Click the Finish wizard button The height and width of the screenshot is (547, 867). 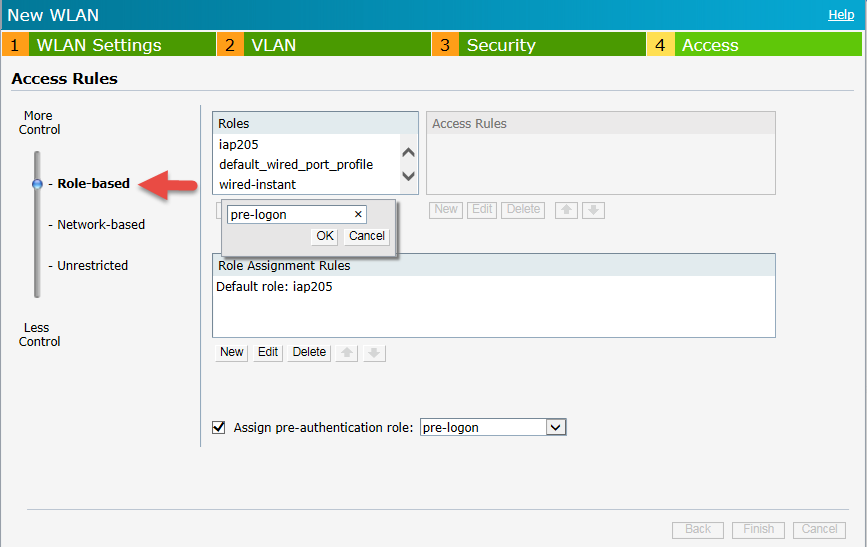pyautogui.click(x=758, y=529)
